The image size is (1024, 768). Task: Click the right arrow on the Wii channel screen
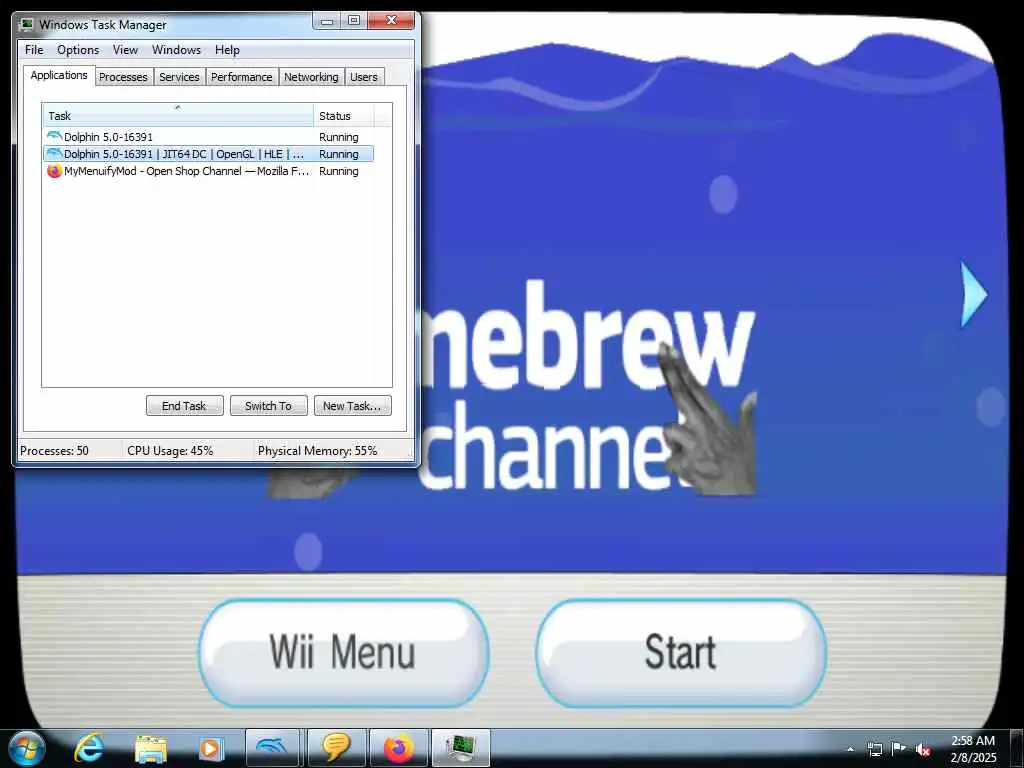[x=974, y=294]
